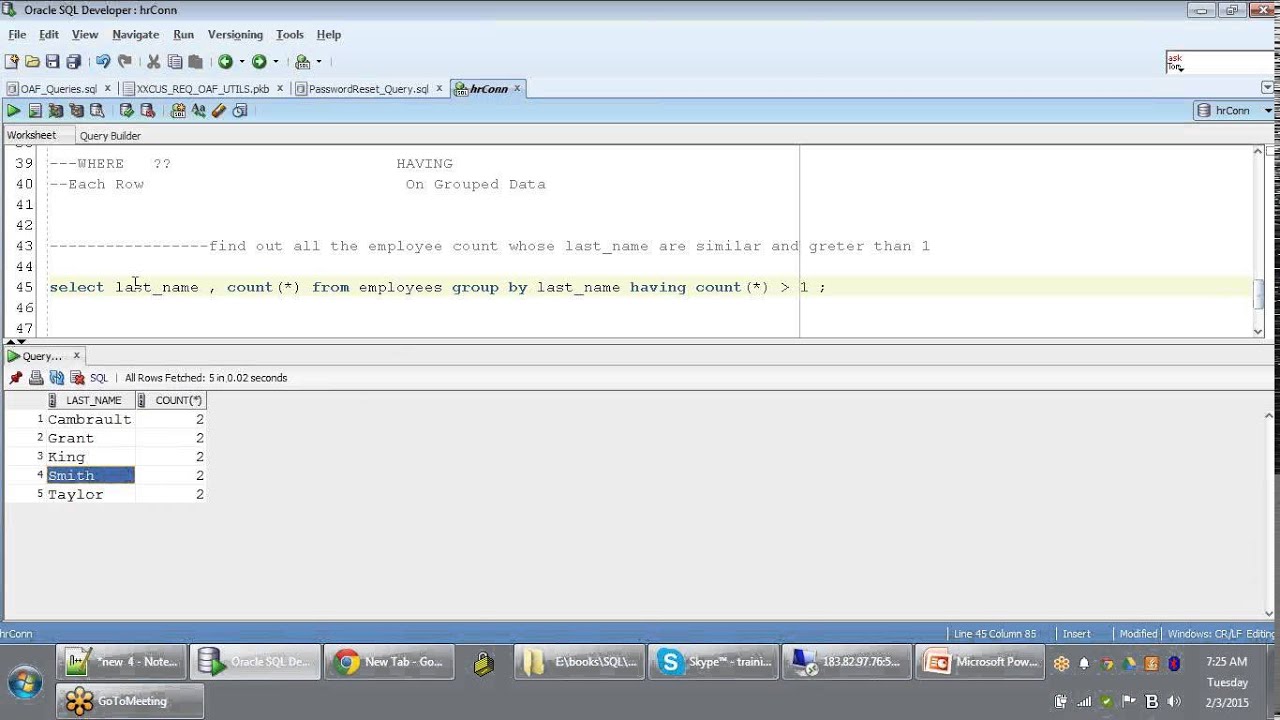Select the Cambrault result cell
This screenshot has height=720, width=1280.
click(90, 420)
